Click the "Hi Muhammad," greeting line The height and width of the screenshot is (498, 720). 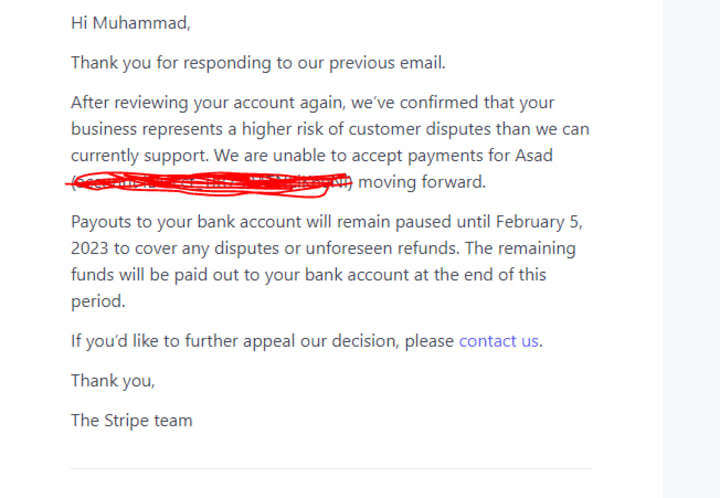[130, 23]
